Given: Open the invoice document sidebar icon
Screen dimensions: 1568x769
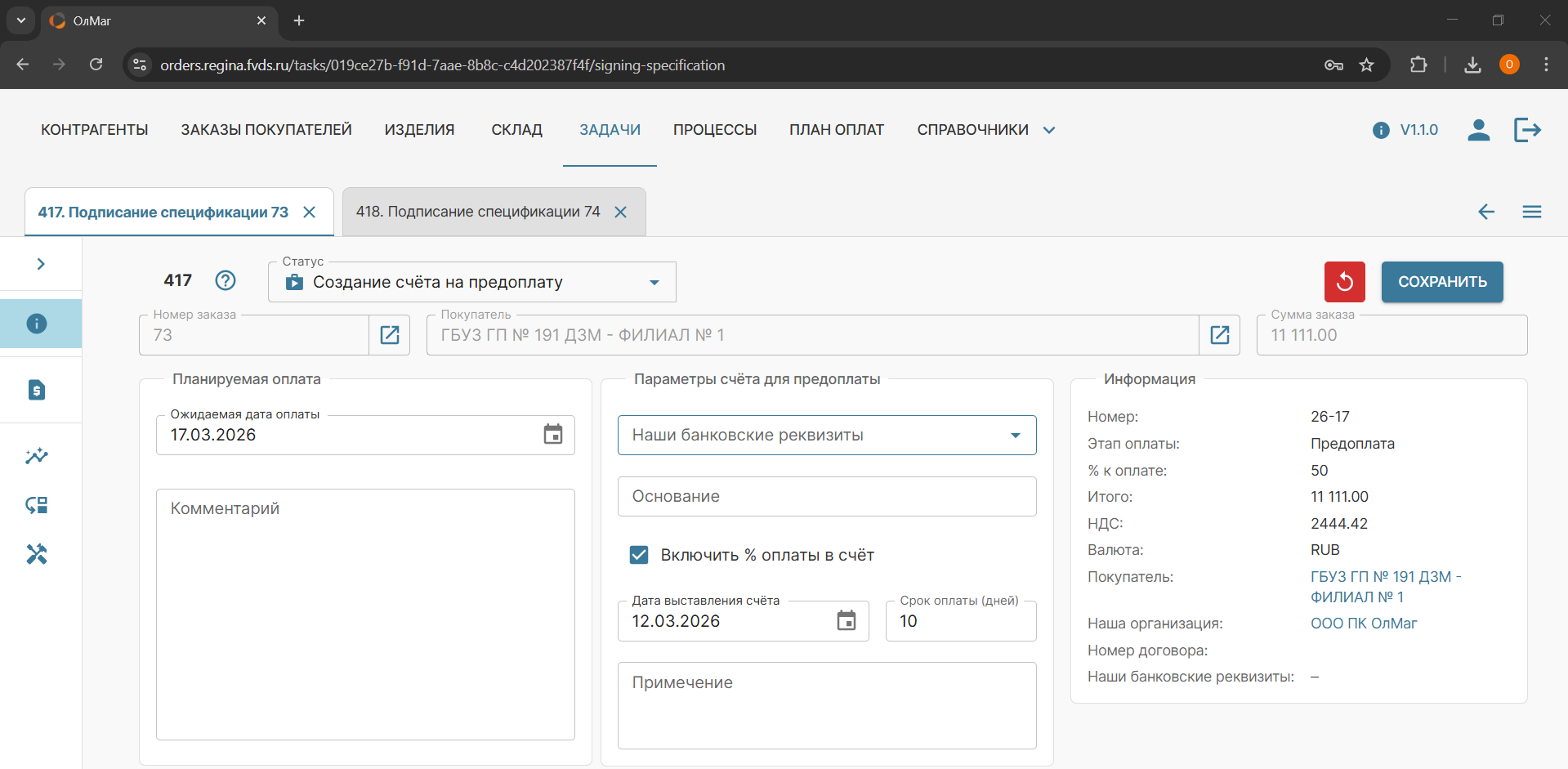Looking at the screenshot, I should 37,390.
